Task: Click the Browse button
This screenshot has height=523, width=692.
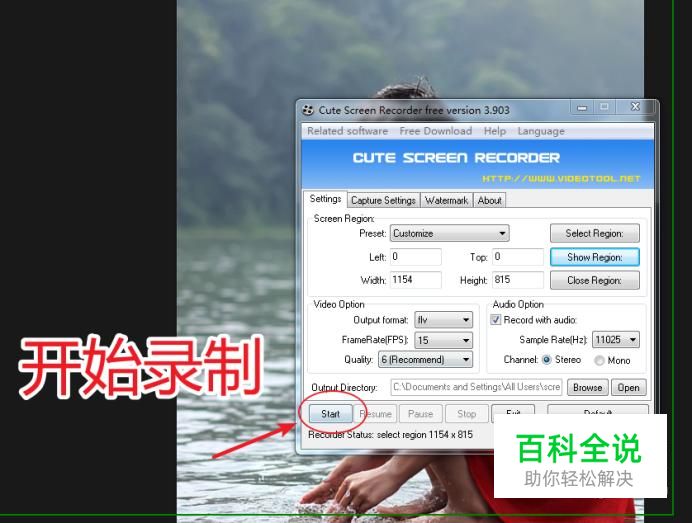Action: pos(587,388)
